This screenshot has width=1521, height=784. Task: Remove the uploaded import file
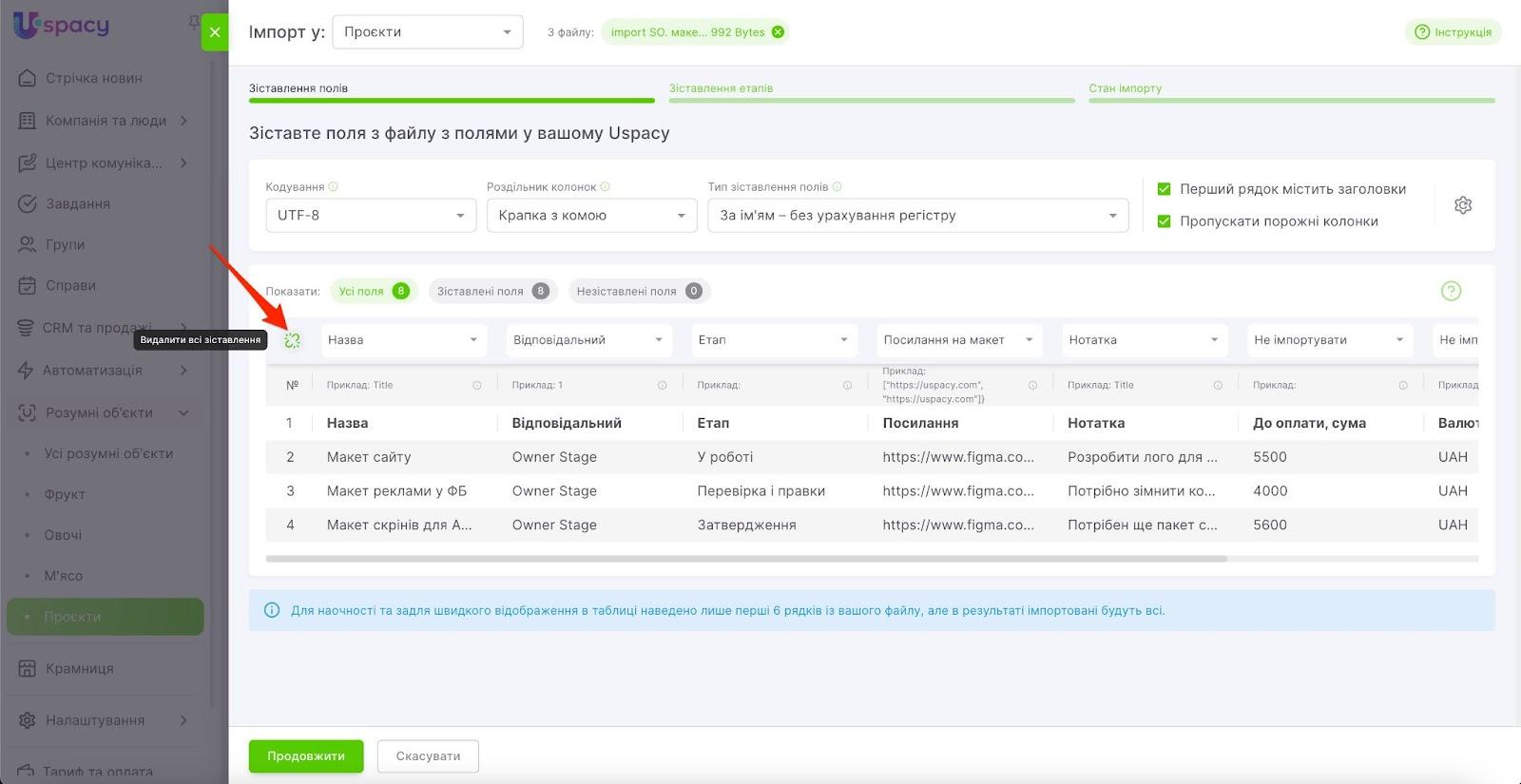click(x=779, y=32)
